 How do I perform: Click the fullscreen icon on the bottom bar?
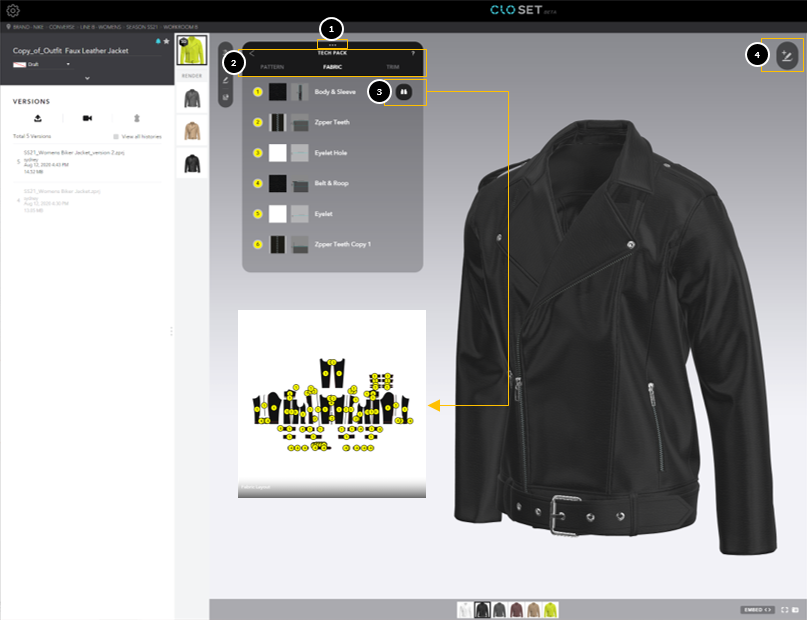point(785,609)
